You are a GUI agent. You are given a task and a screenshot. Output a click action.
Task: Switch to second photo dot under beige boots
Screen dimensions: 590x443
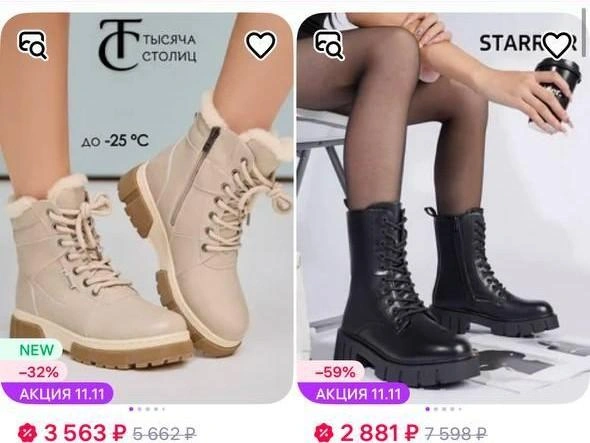140,409
